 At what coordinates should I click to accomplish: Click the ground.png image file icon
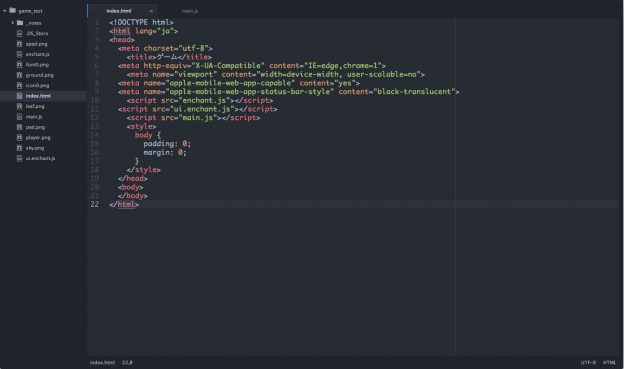19,75
